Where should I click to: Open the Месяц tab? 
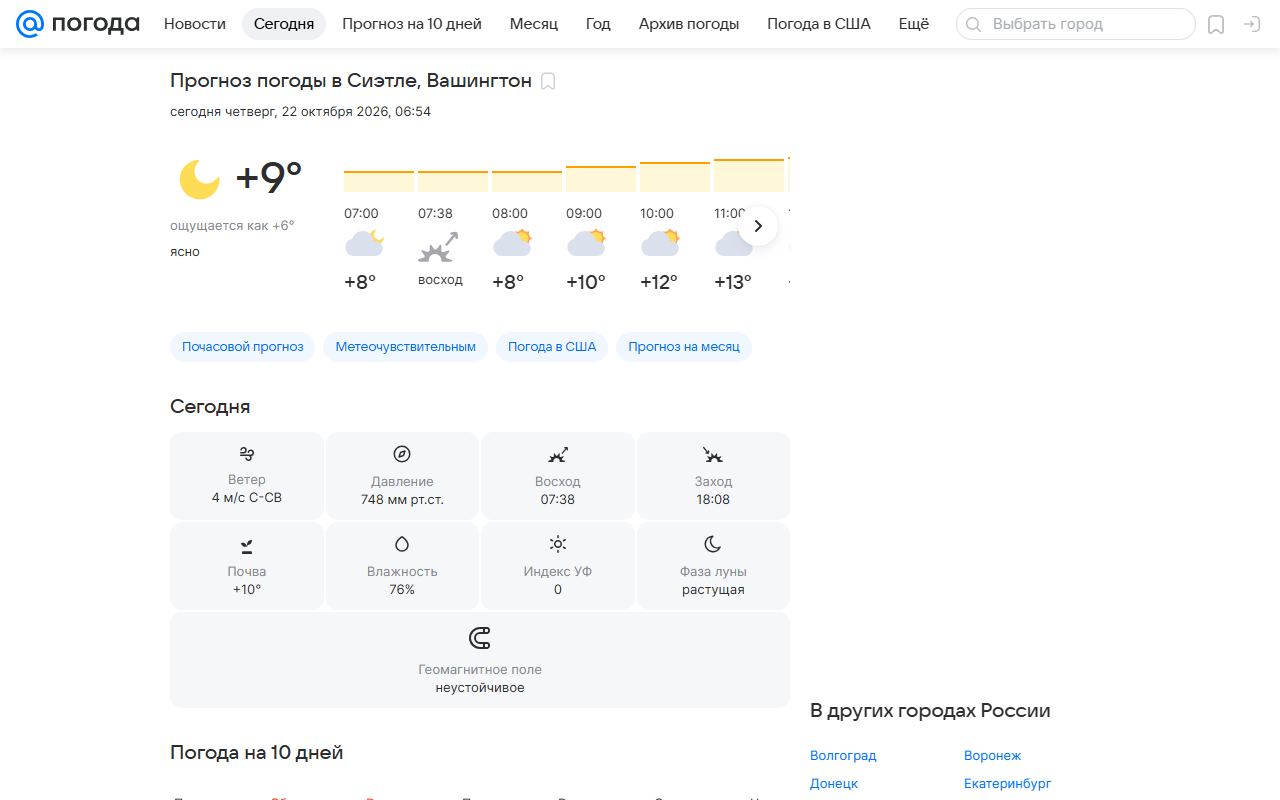[x=534, y=24]
